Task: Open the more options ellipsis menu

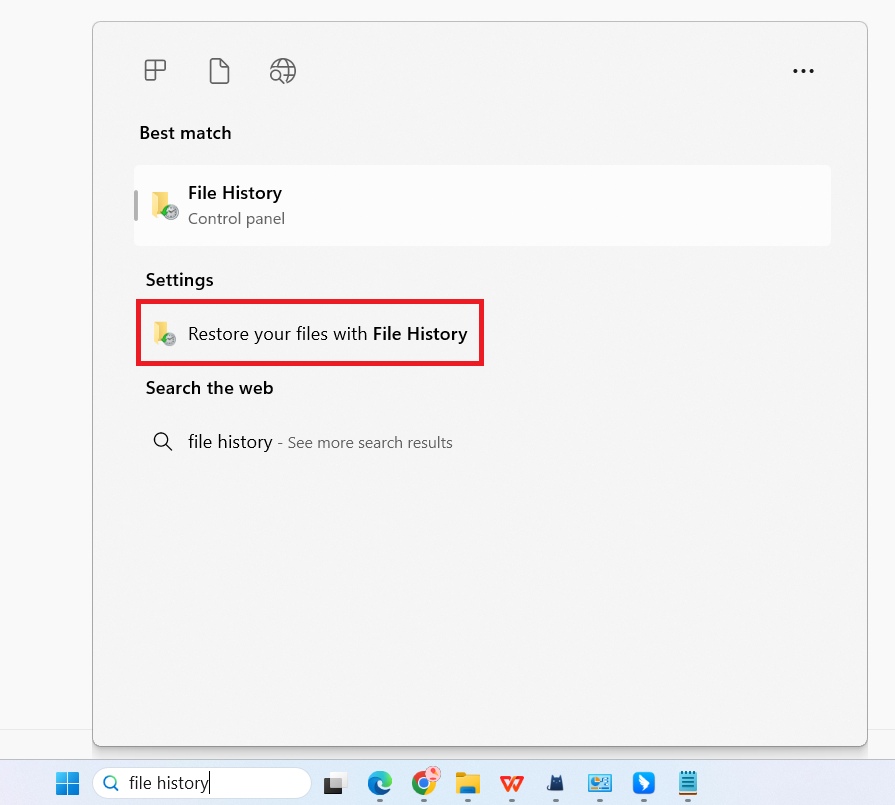Action: [x=803, y=70]
